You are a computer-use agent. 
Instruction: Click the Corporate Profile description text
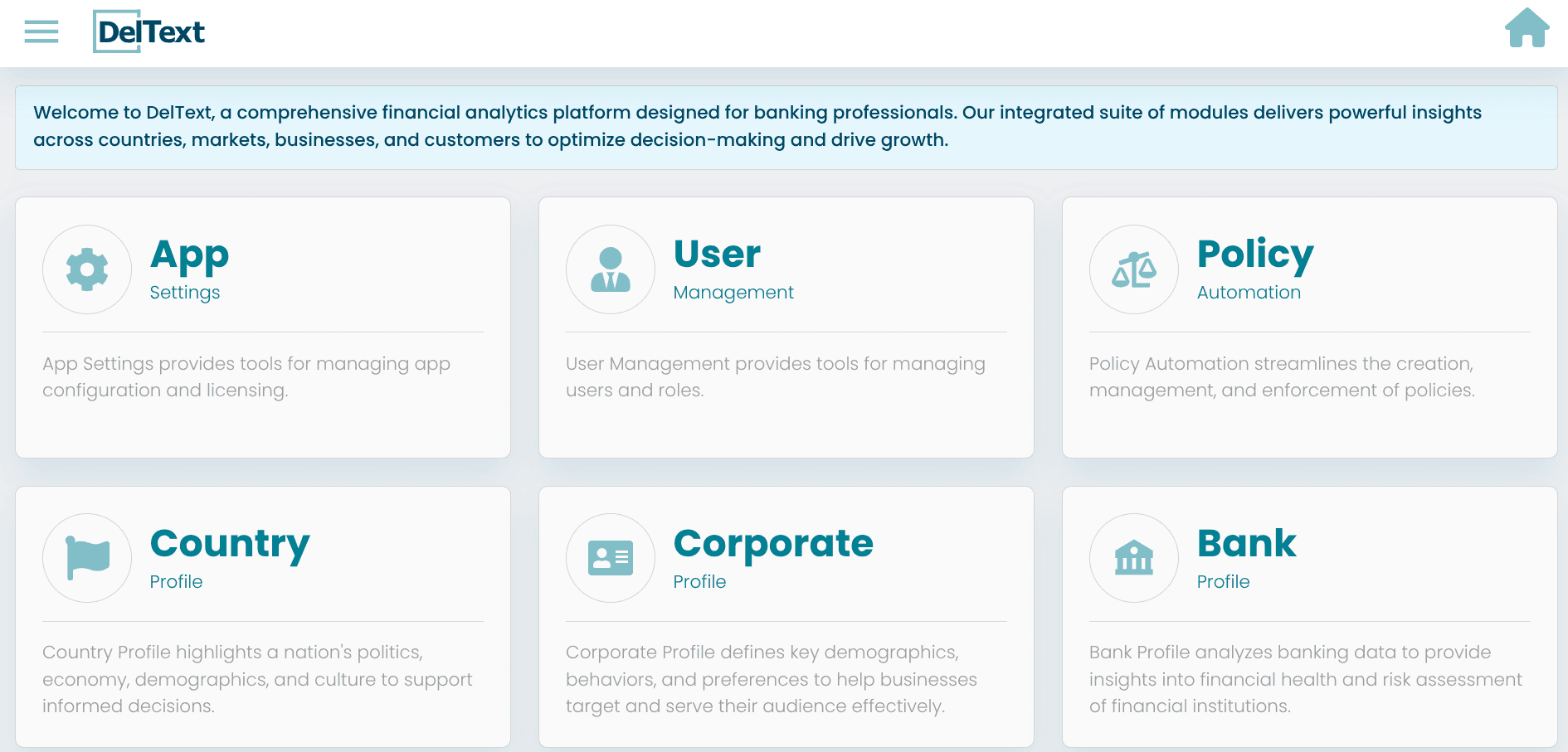[771, 679]
